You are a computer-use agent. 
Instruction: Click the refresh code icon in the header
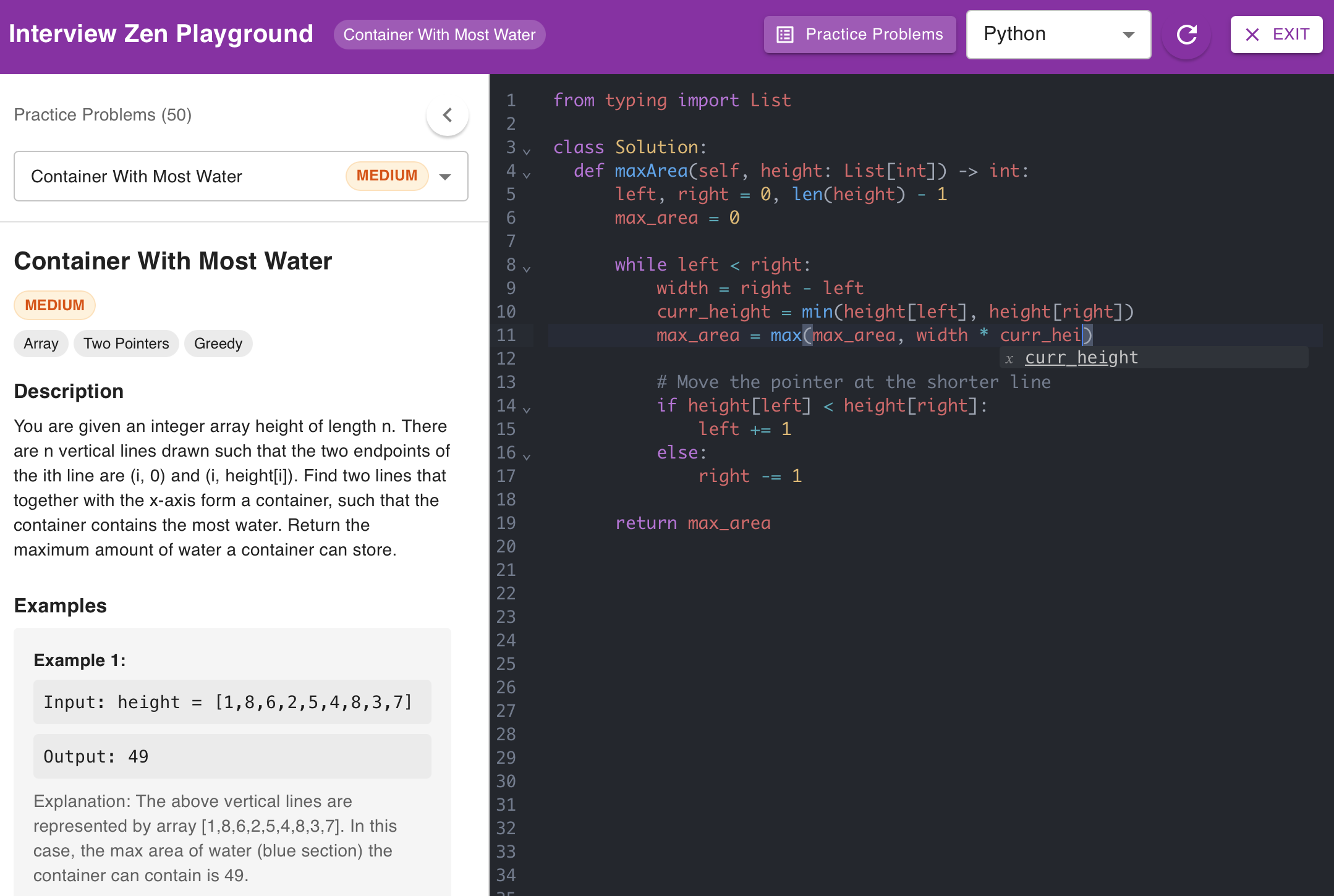click(x=1186, y=35)
